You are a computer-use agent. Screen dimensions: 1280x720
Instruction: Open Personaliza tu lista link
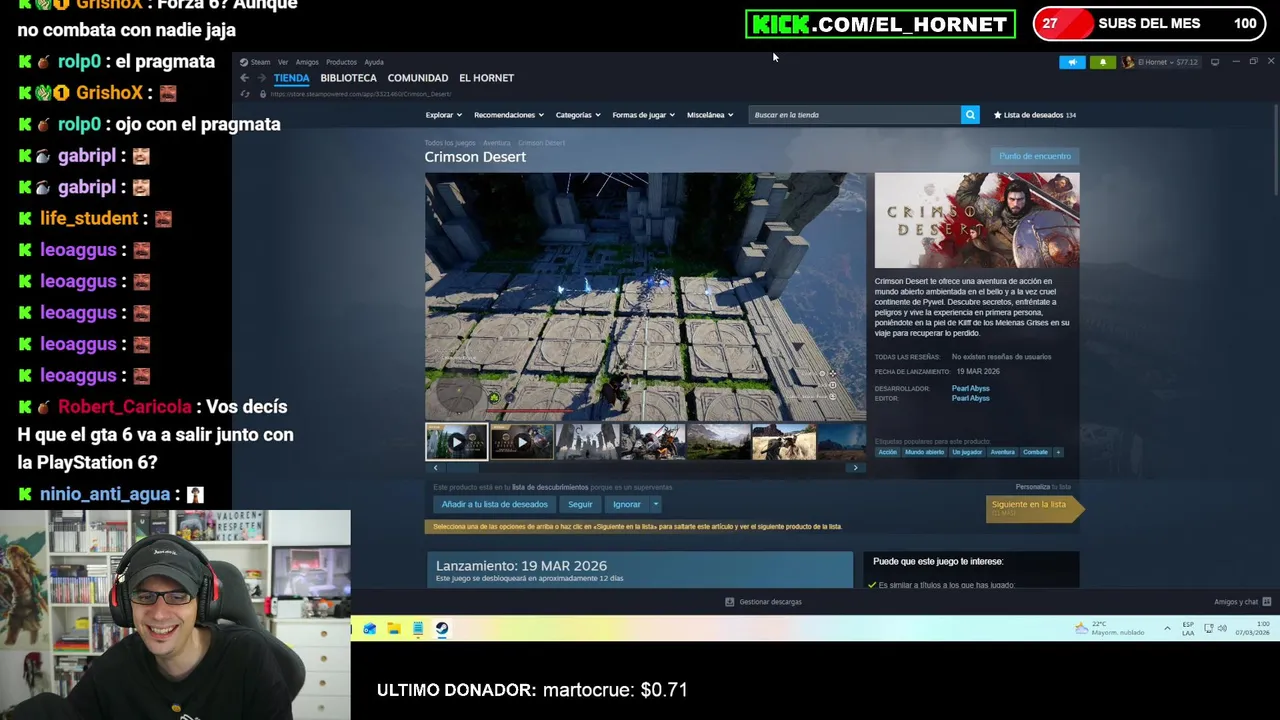1043,487
